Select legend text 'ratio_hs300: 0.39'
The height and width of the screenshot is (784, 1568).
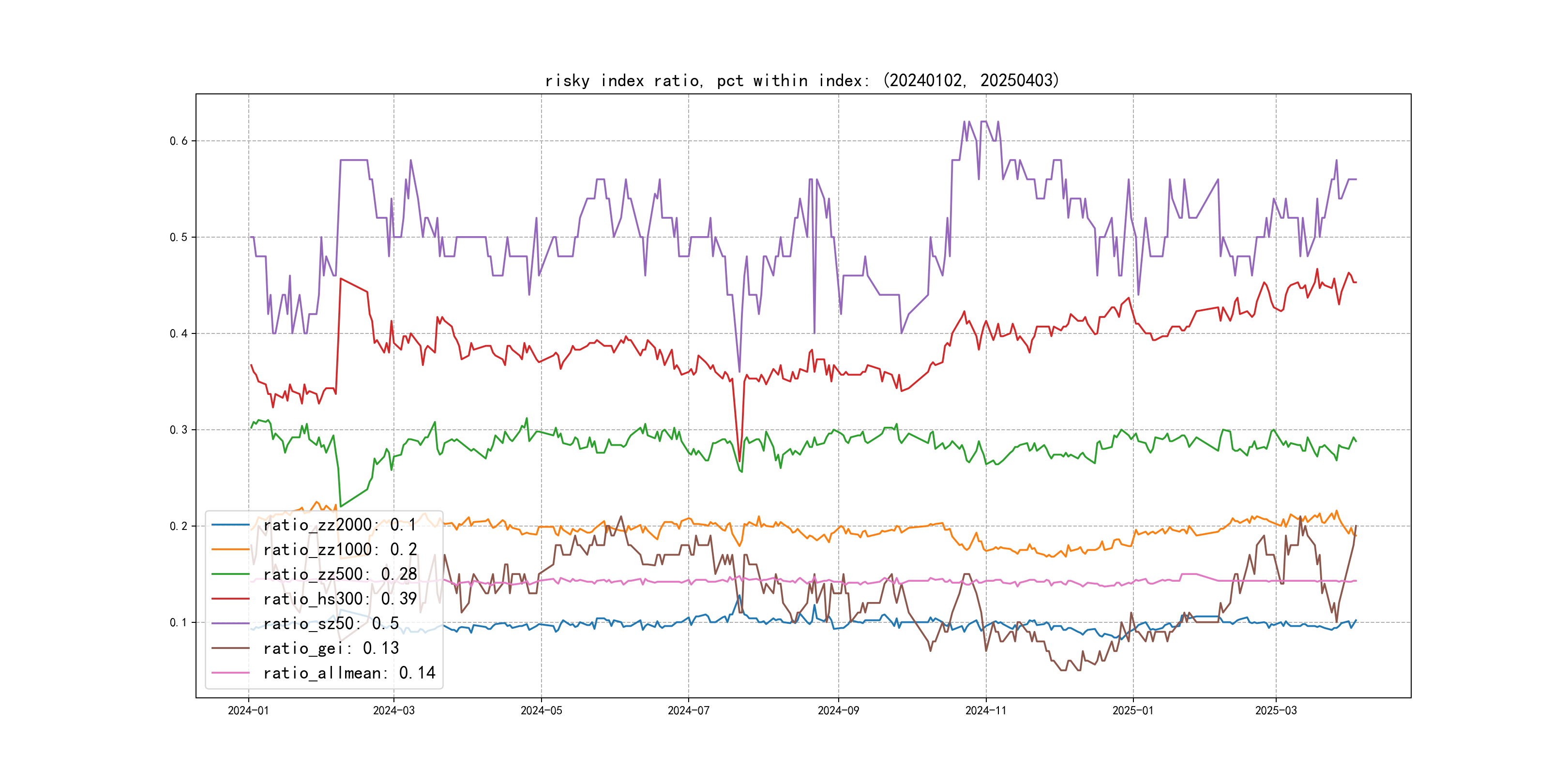340,599
